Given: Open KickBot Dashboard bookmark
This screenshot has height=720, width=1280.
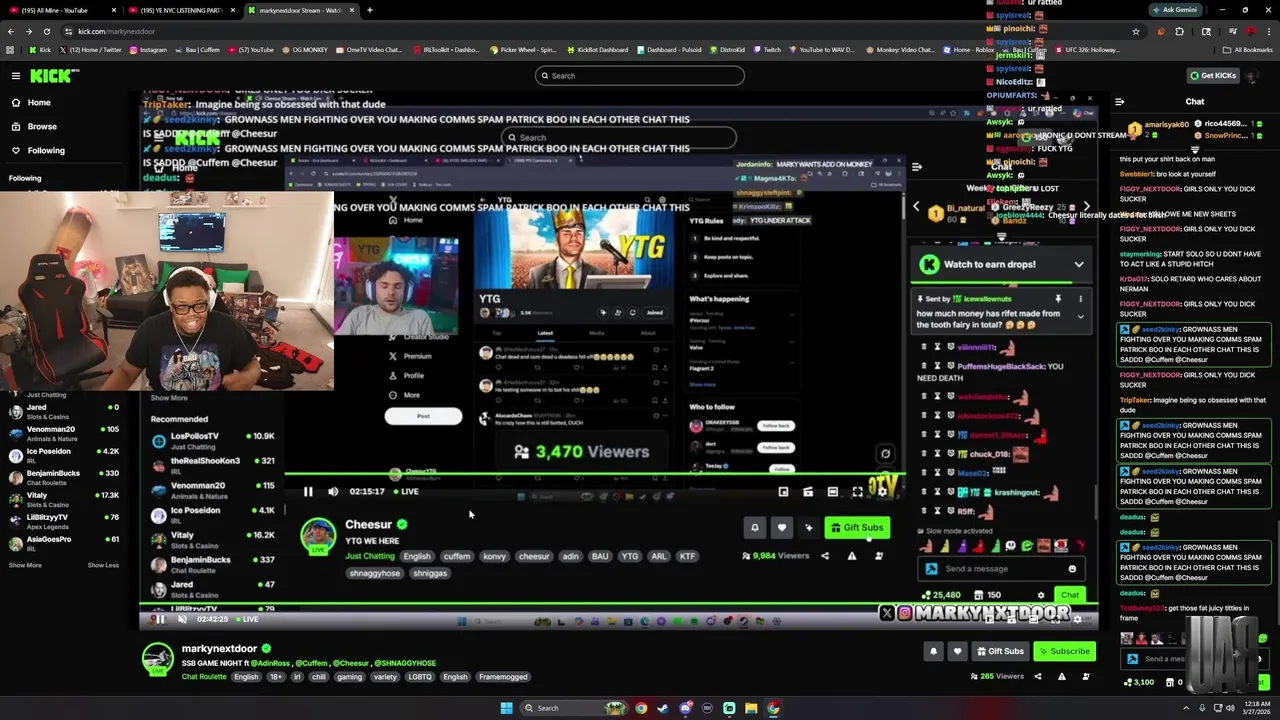Looking at the screenshot, I should pos(598,50).
